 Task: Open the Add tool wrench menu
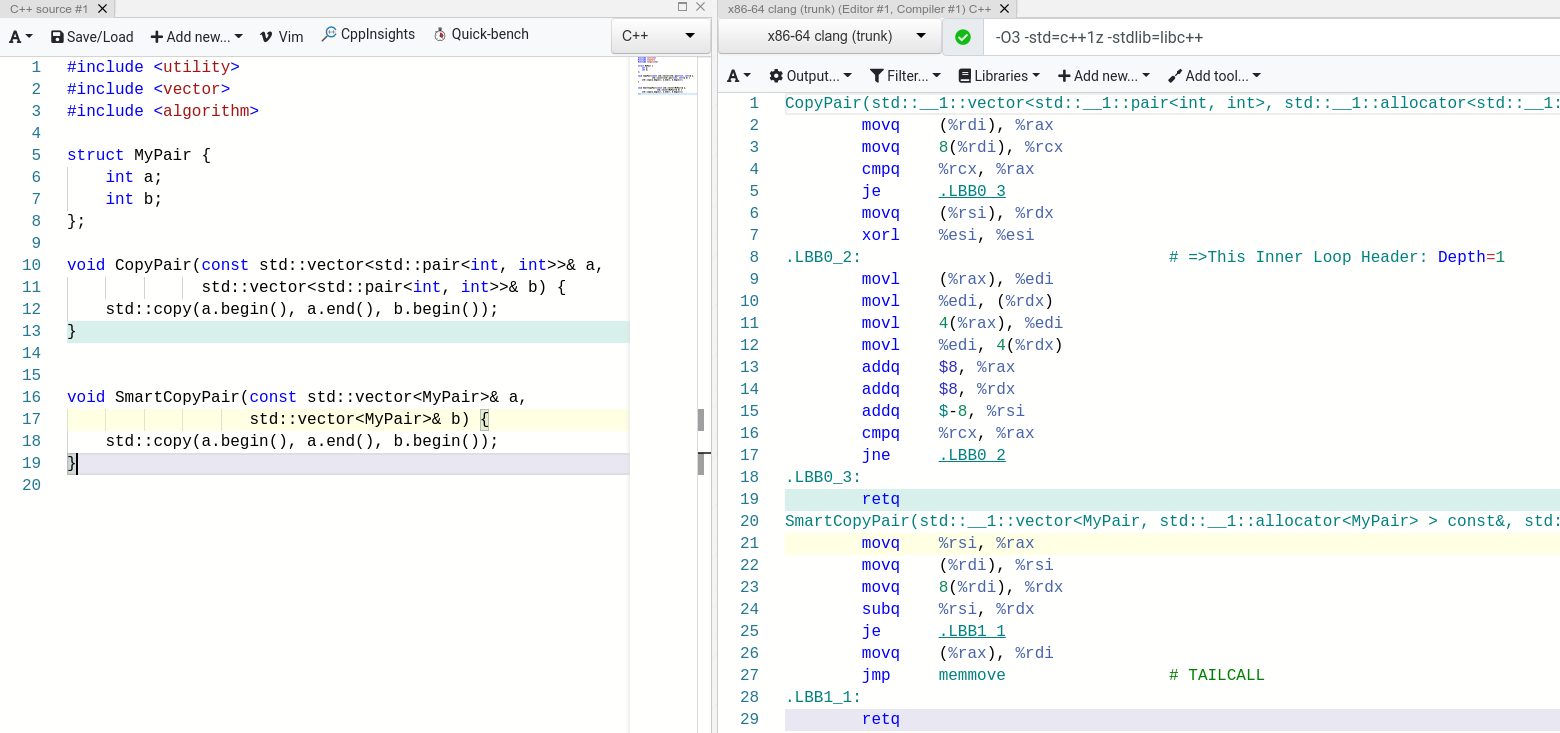click(1214, 76)
